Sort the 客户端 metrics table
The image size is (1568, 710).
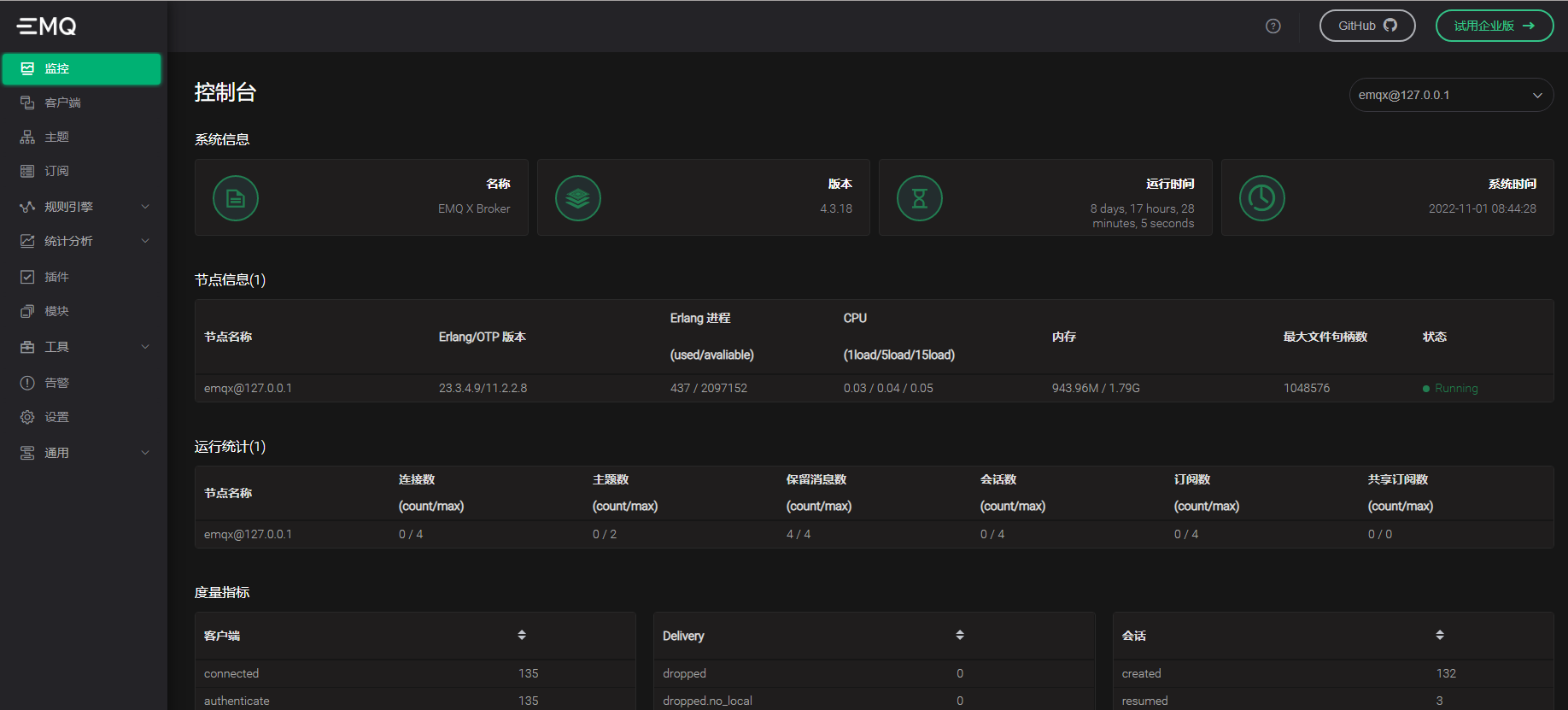(522, 635)
